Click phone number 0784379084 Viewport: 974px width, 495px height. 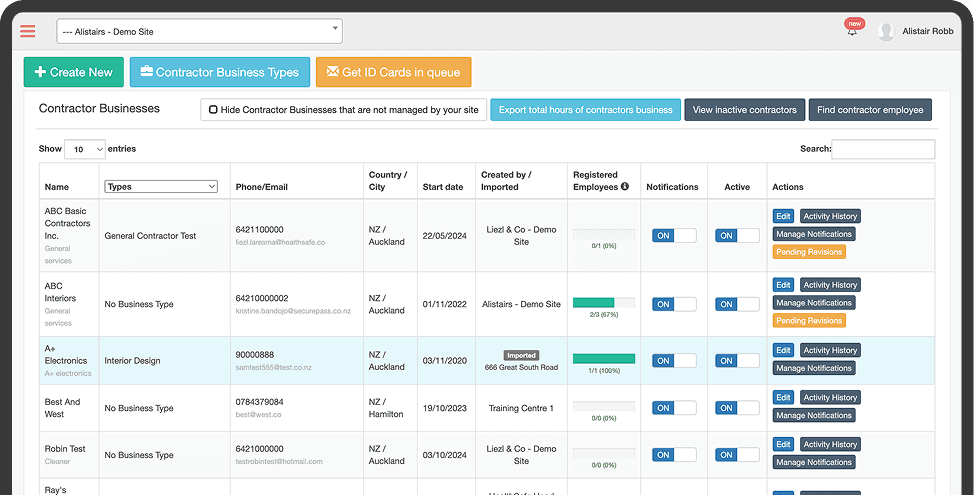tap(260, 402)
